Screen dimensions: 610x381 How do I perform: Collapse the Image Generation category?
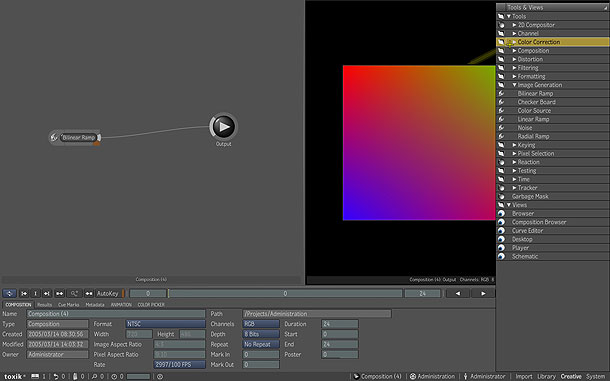[514, 85]
